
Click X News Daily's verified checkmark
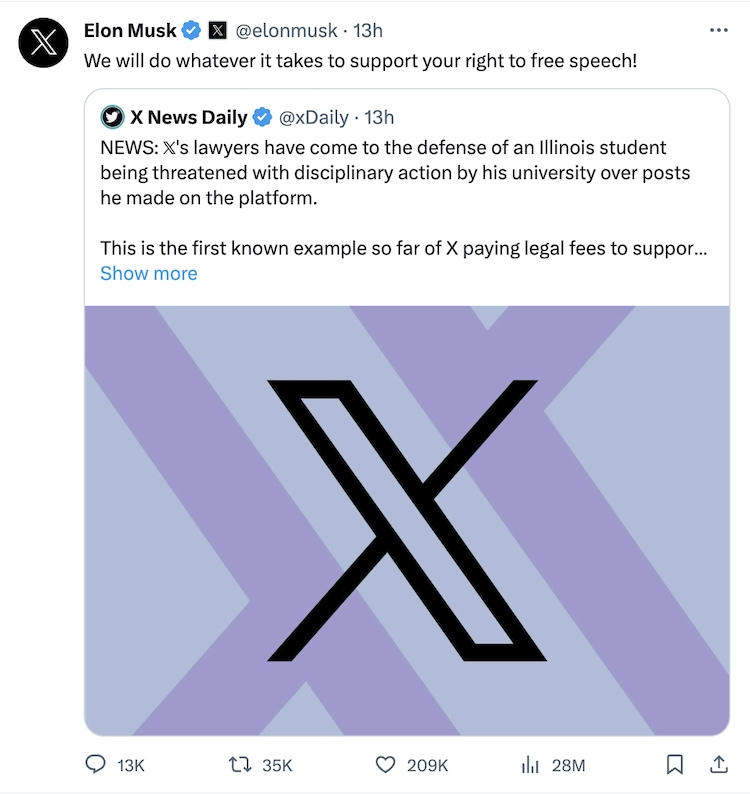coord(262,117)
